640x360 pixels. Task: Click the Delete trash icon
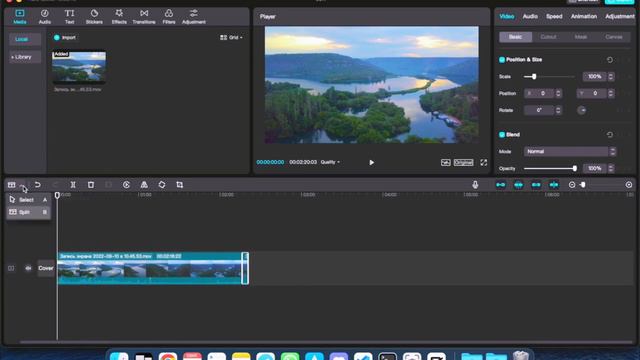(x=91, y=185)
